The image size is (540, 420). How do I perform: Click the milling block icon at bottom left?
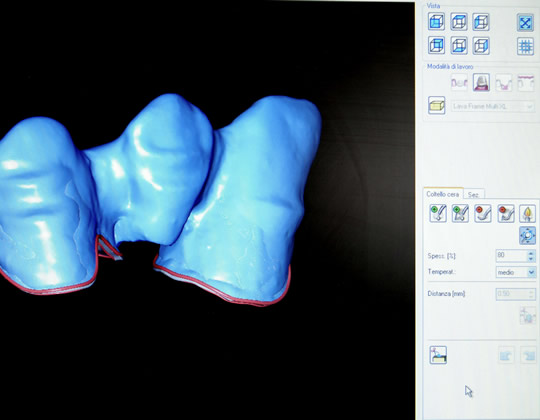tap(438, 355)
